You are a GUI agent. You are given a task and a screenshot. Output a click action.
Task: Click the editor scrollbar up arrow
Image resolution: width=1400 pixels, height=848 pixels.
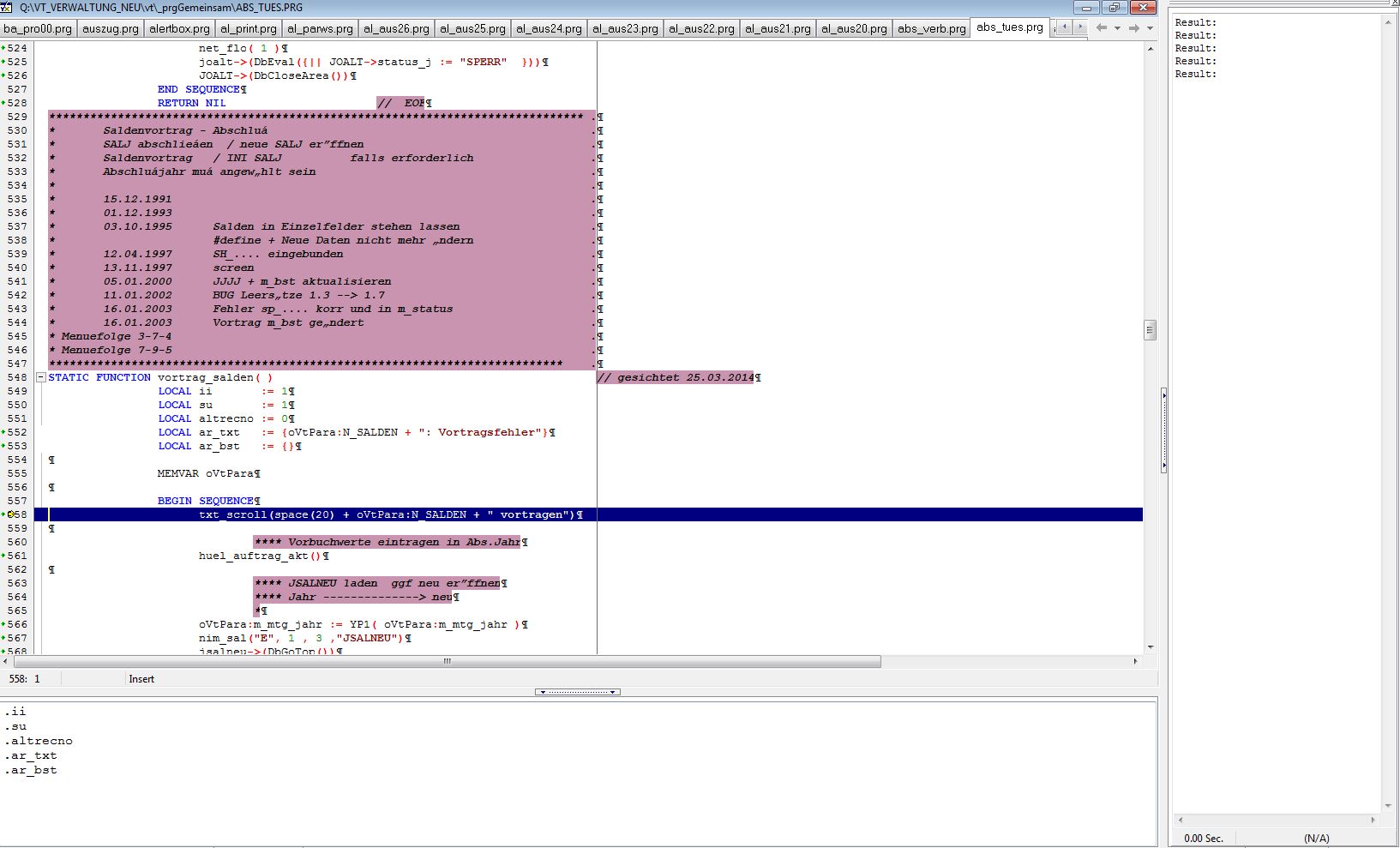click(1150, 48)
